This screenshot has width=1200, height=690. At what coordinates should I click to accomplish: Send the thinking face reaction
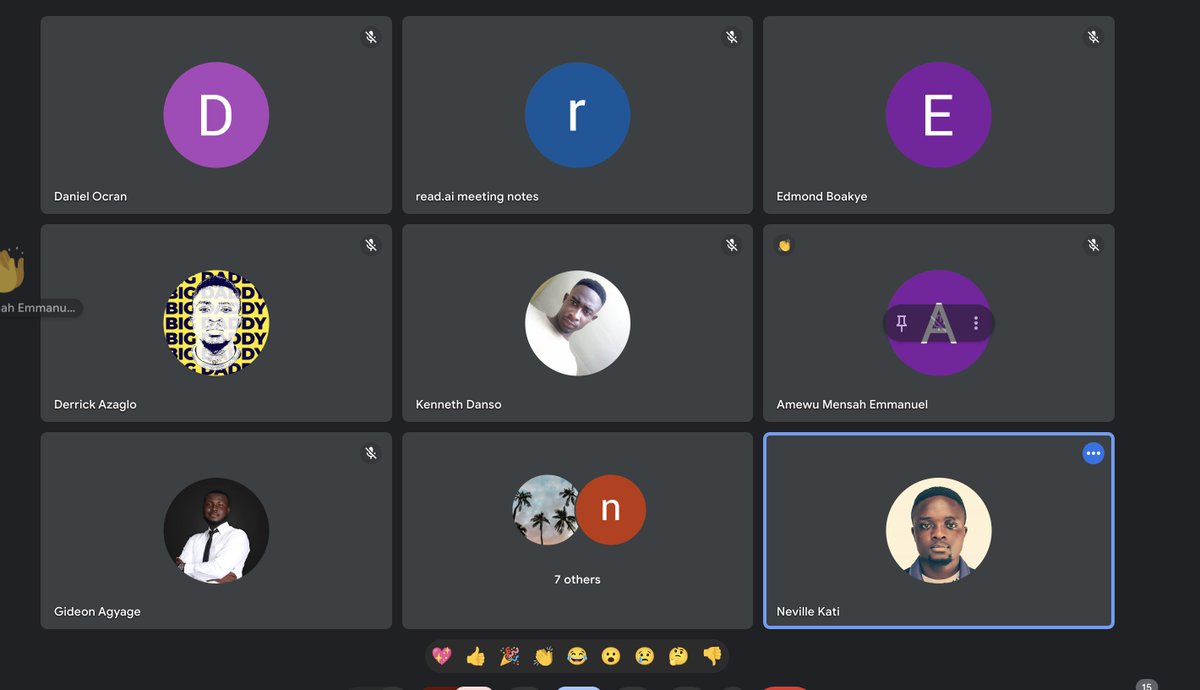(x=677, y=656)
